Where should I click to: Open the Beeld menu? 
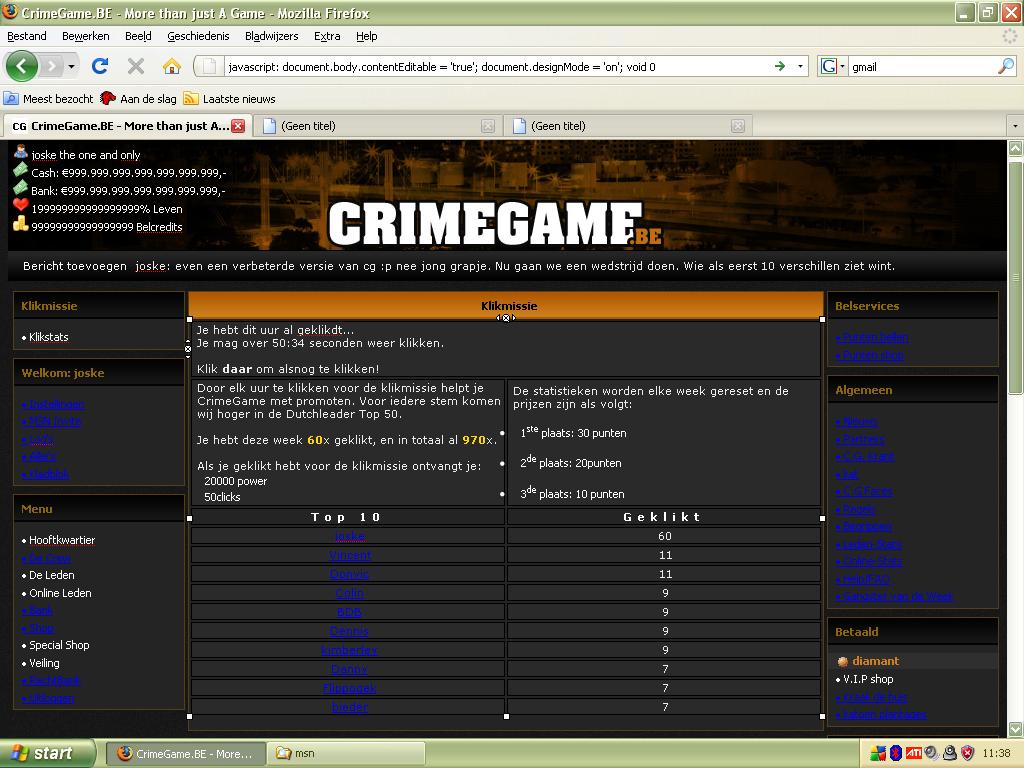pyautogui.click(x=138, y=36)
